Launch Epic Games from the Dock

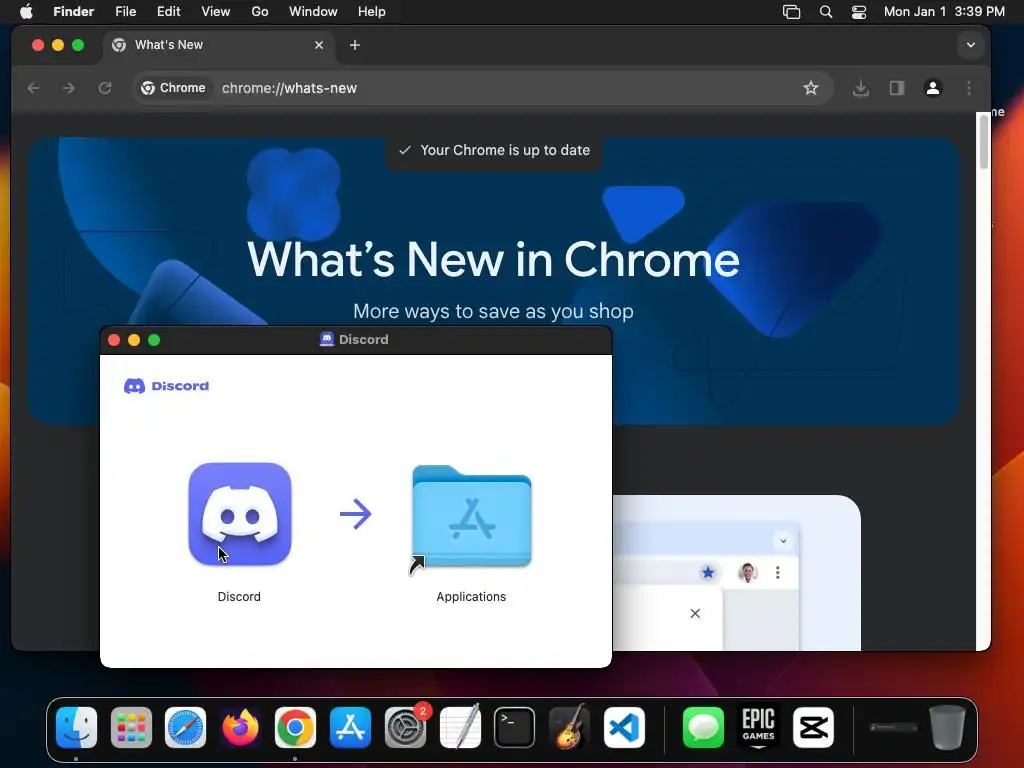point(758,727)
